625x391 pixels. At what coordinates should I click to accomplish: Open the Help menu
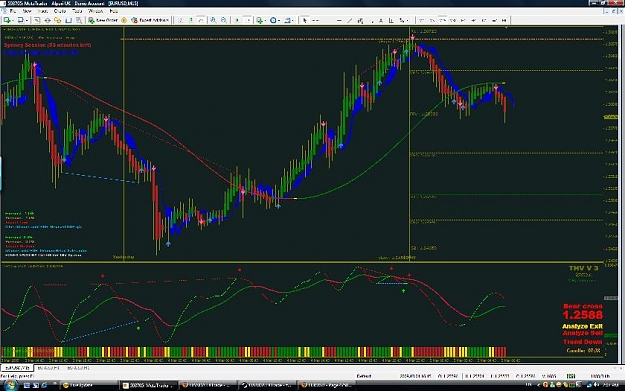[x=114, y=11]
